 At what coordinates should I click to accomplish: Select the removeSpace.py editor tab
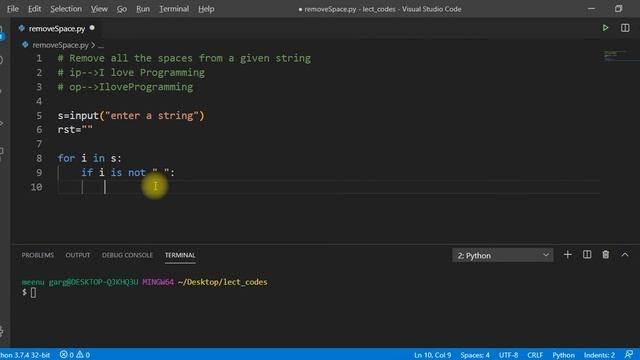click(57, 29)
